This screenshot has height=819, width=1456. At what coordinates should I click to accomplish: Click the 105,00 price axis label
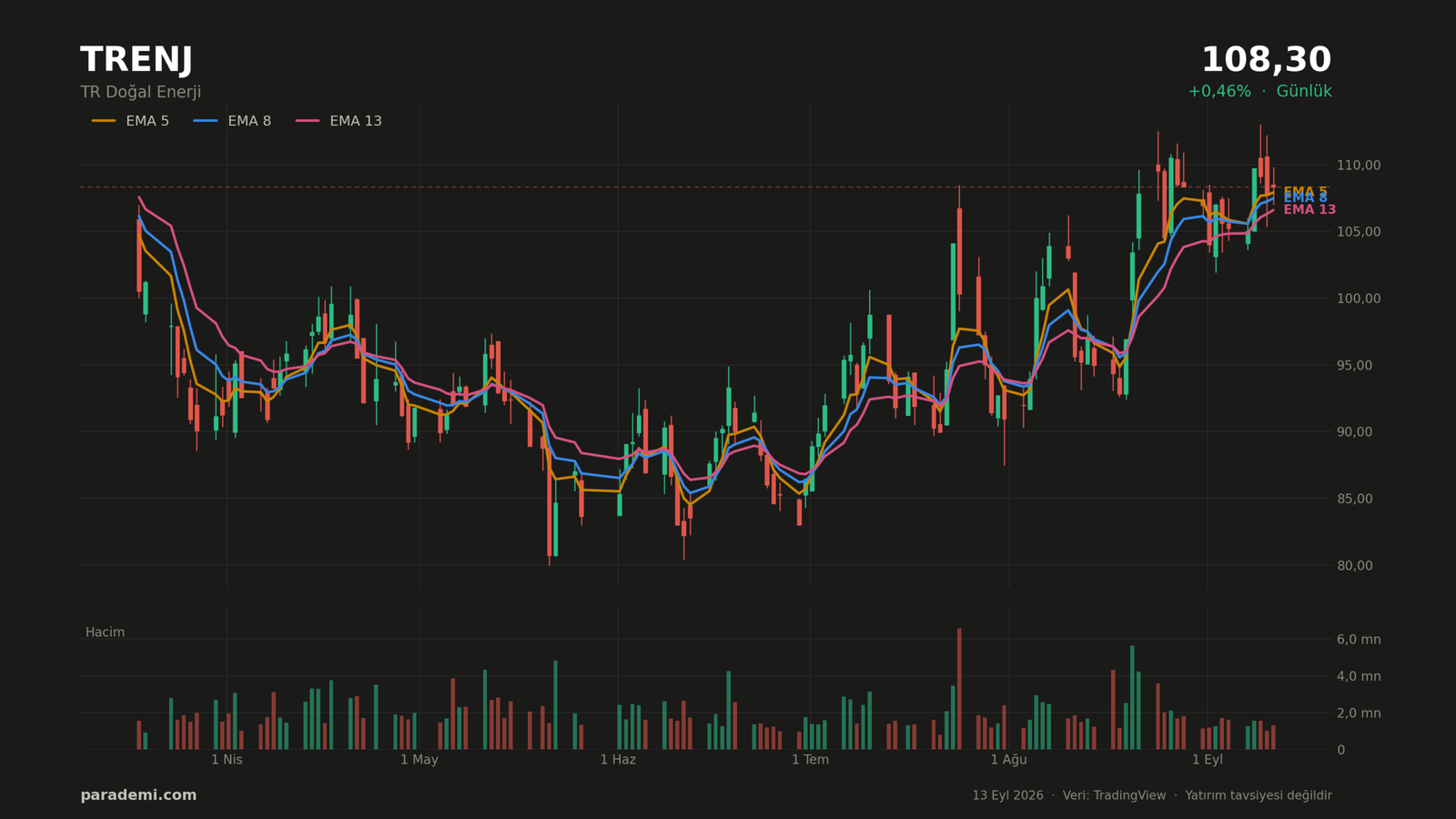1359,232
